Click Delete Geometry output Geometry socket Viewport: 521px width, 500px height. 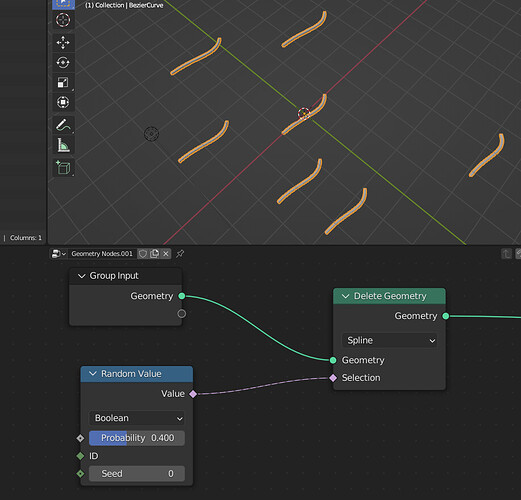point(446,316)
